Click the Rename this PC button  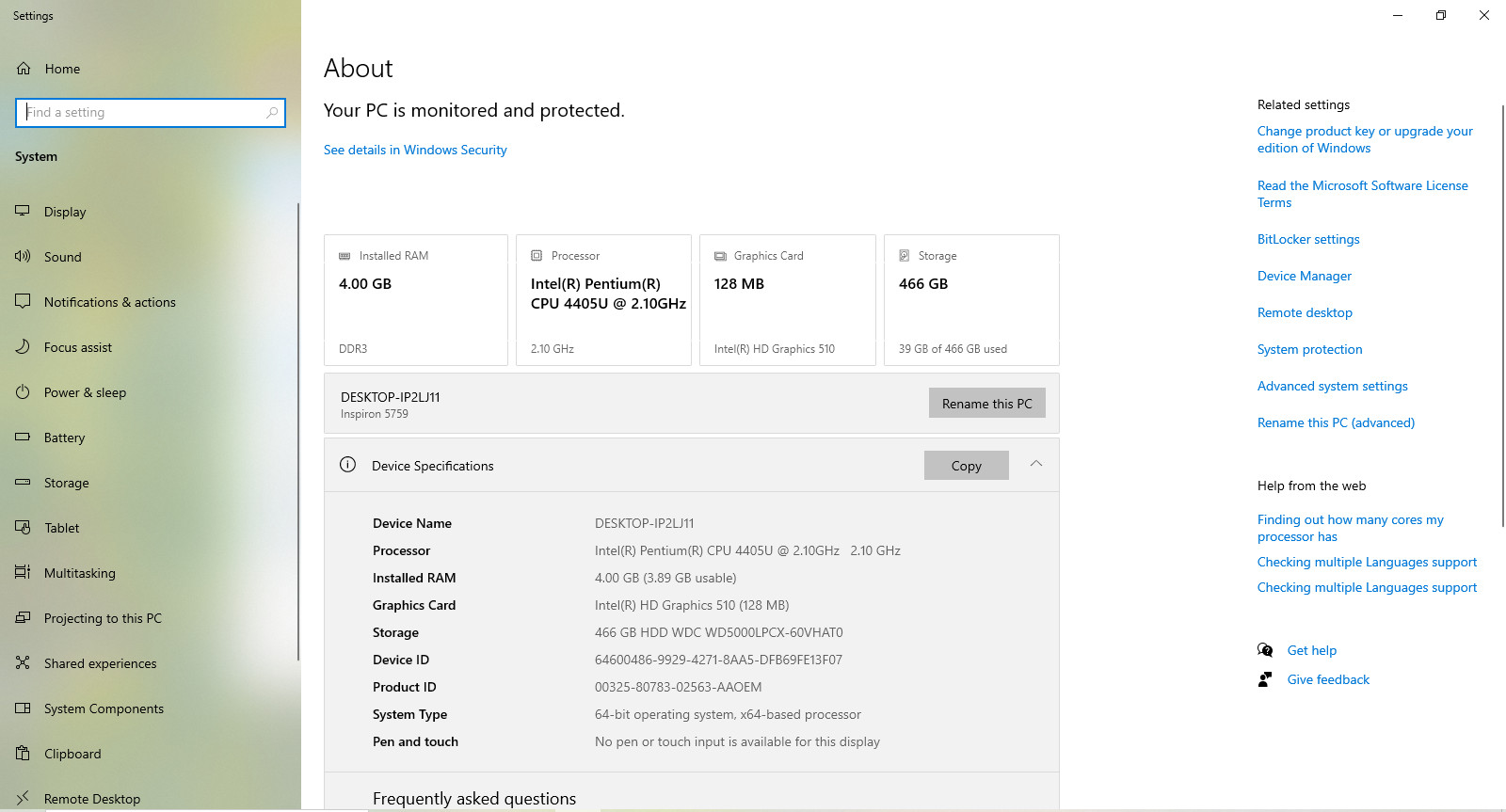[987, 403]
